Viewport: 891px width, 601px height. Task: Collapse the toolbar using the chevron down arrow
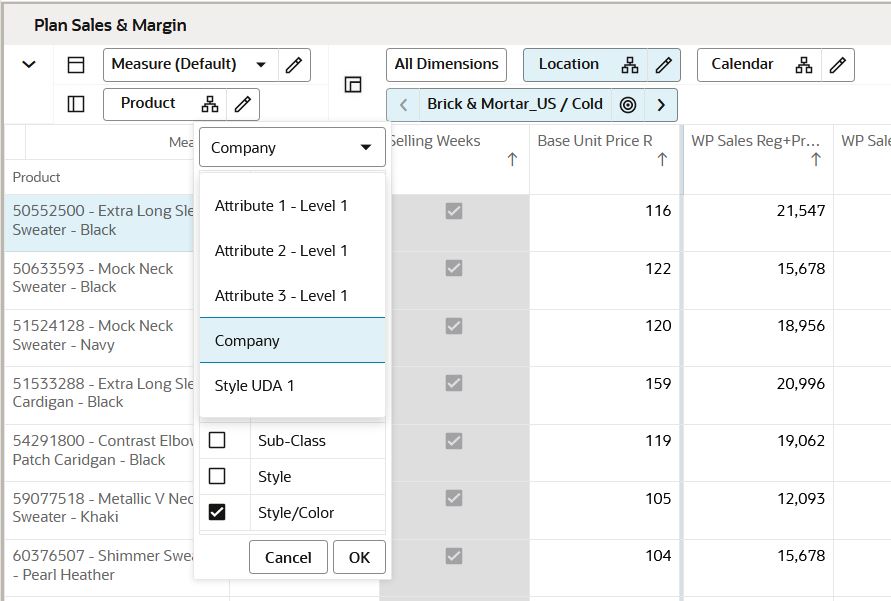click(29, 65)
